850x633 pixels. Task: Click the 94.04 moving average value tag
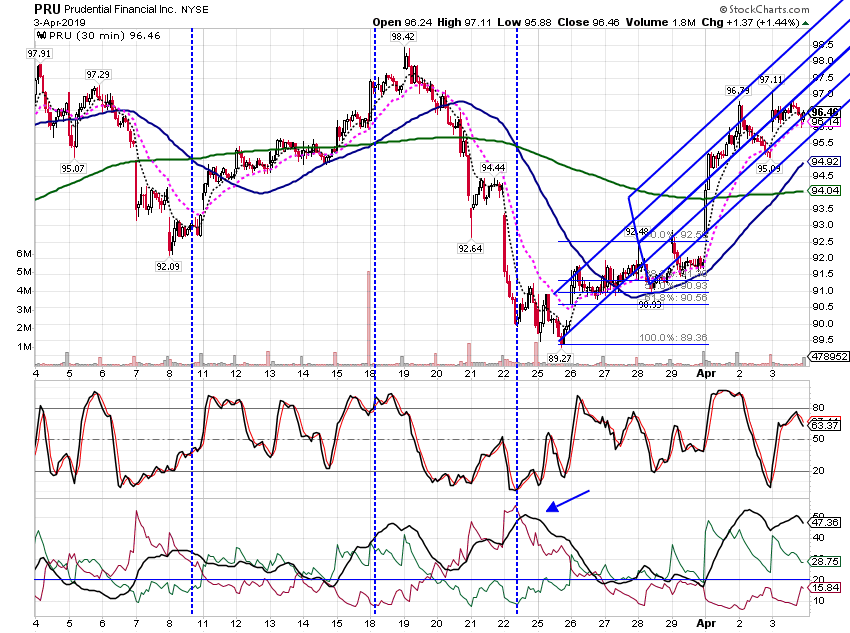(x=825, y=191)
